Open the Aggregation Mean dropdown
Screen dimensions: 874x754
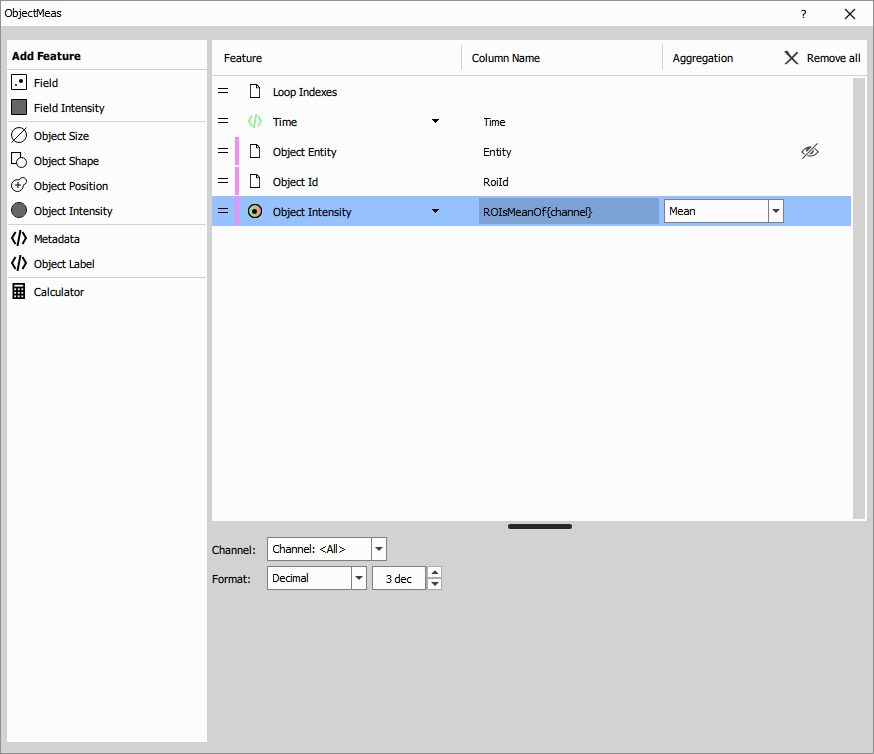pyautogui.click(x=775, y=211)
